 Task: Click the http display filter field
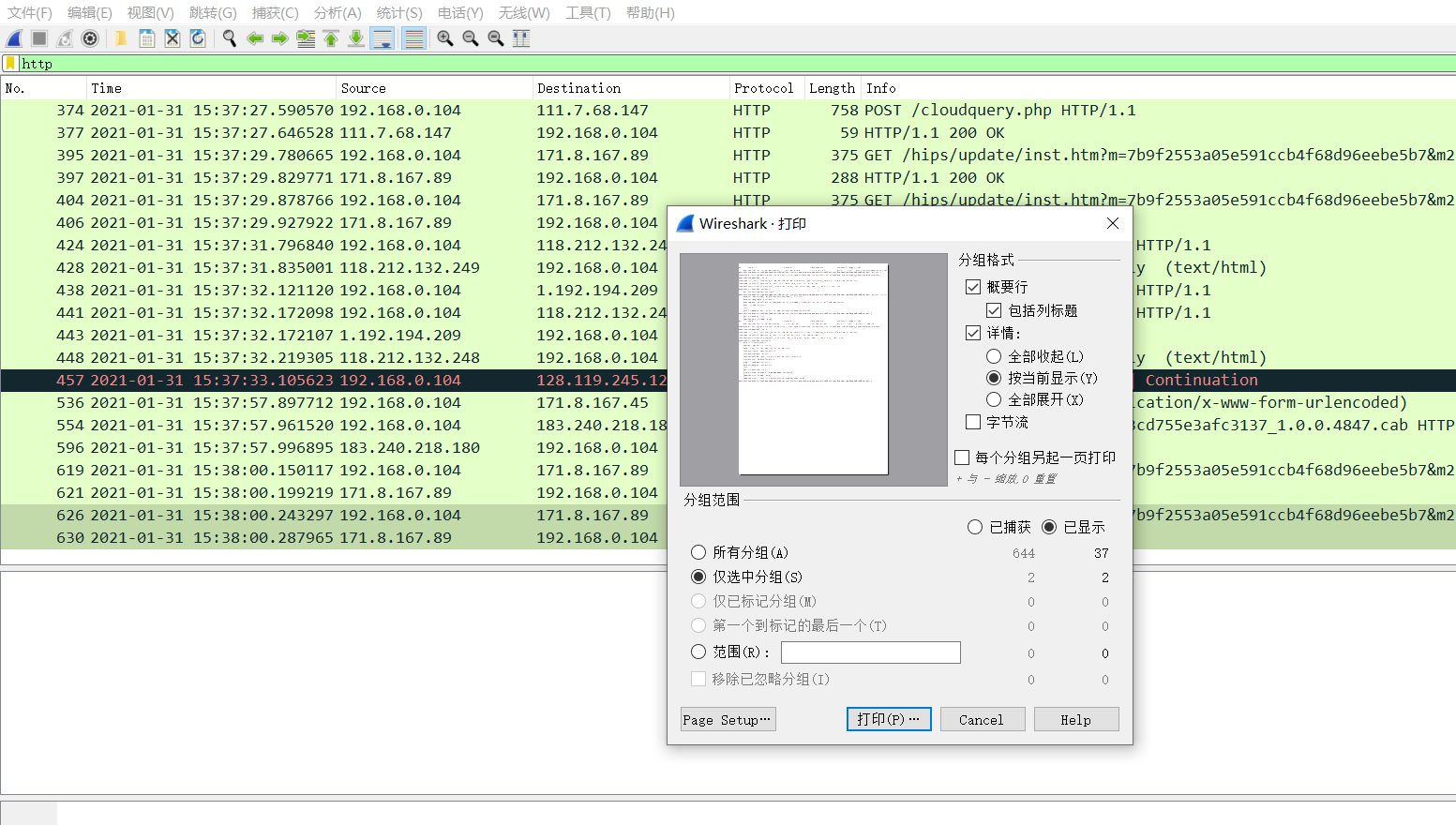click(737, 64)
